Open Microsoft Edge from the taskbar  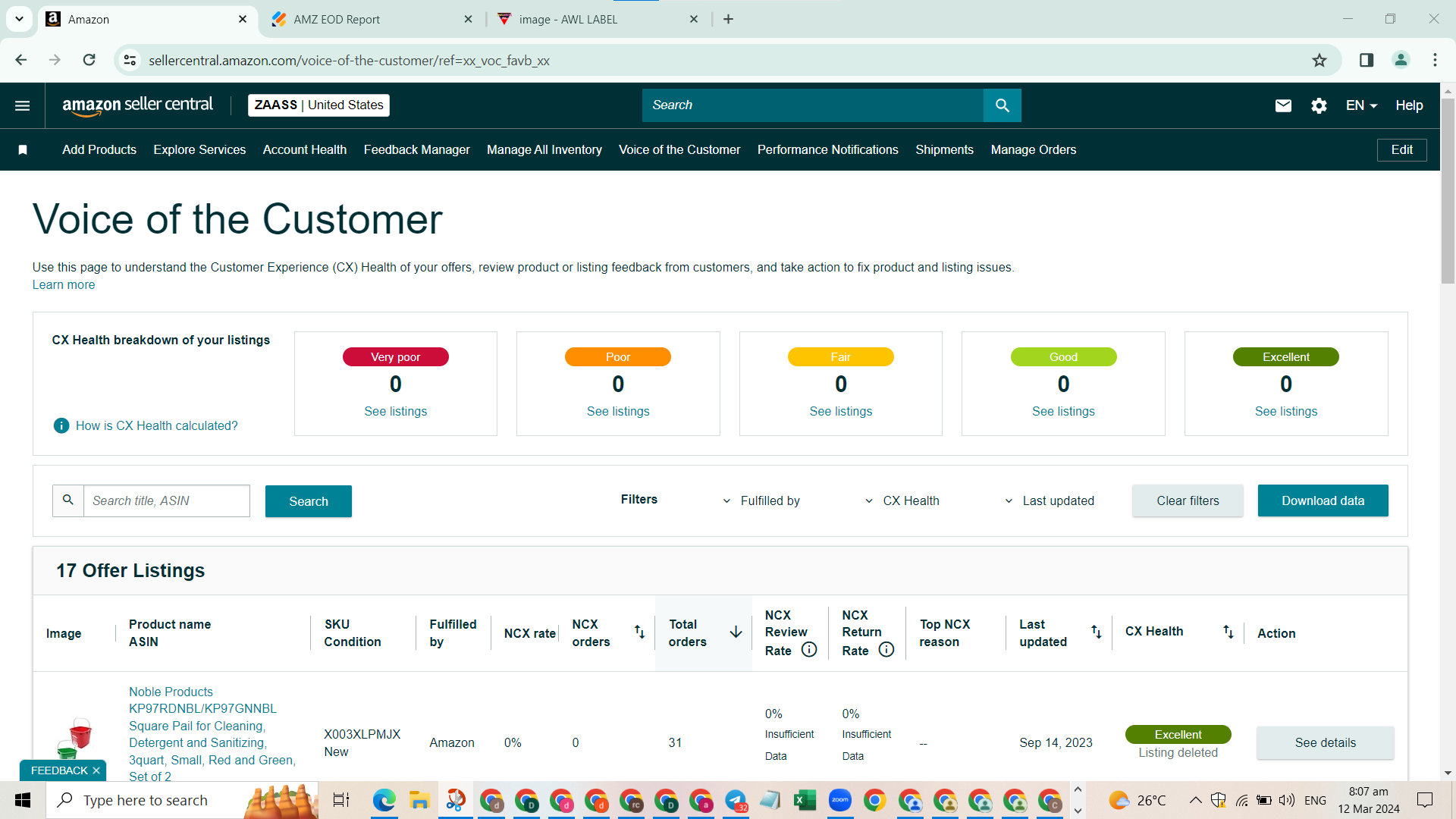pyautogui.click(x=384, y=800)
